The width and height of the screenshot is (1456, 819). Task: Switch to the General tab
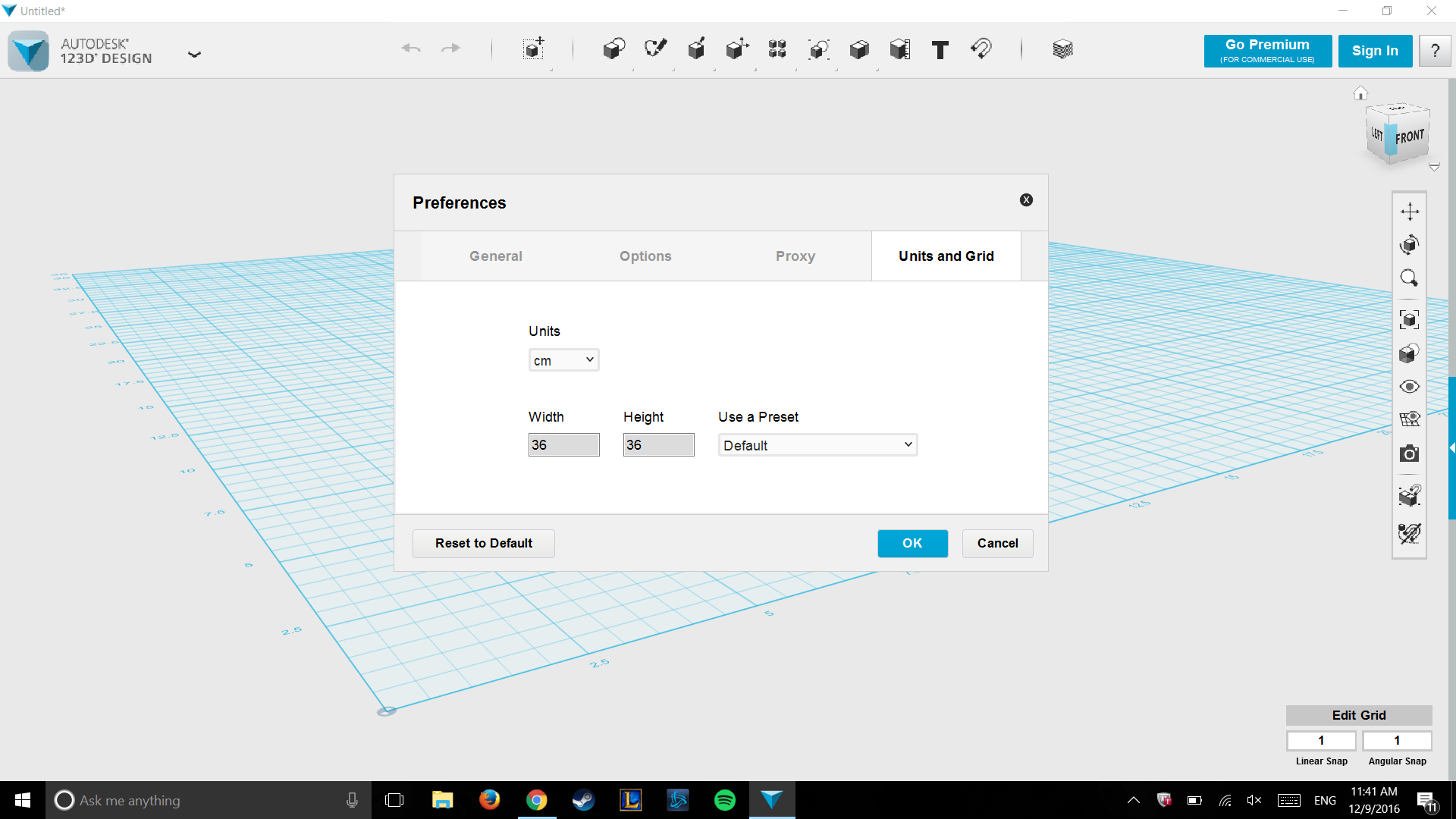point(495,256)
